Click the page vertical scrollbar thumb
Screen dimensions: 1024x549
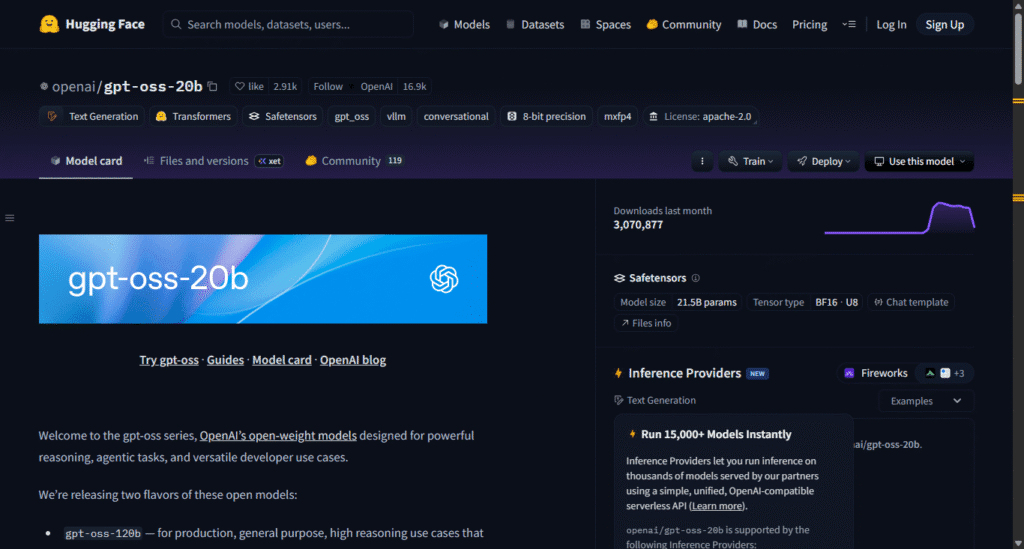[1018, 47]
